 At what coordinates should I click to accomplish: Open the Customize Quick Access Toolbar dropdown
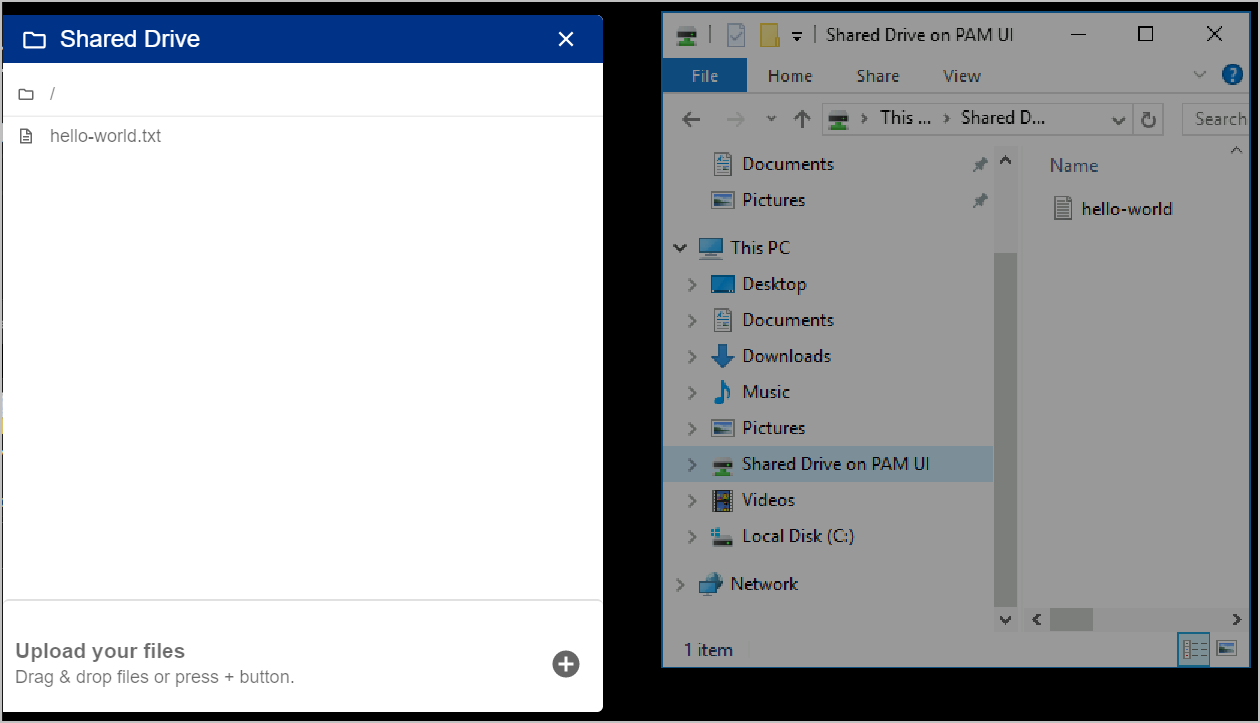coord(796,34)
